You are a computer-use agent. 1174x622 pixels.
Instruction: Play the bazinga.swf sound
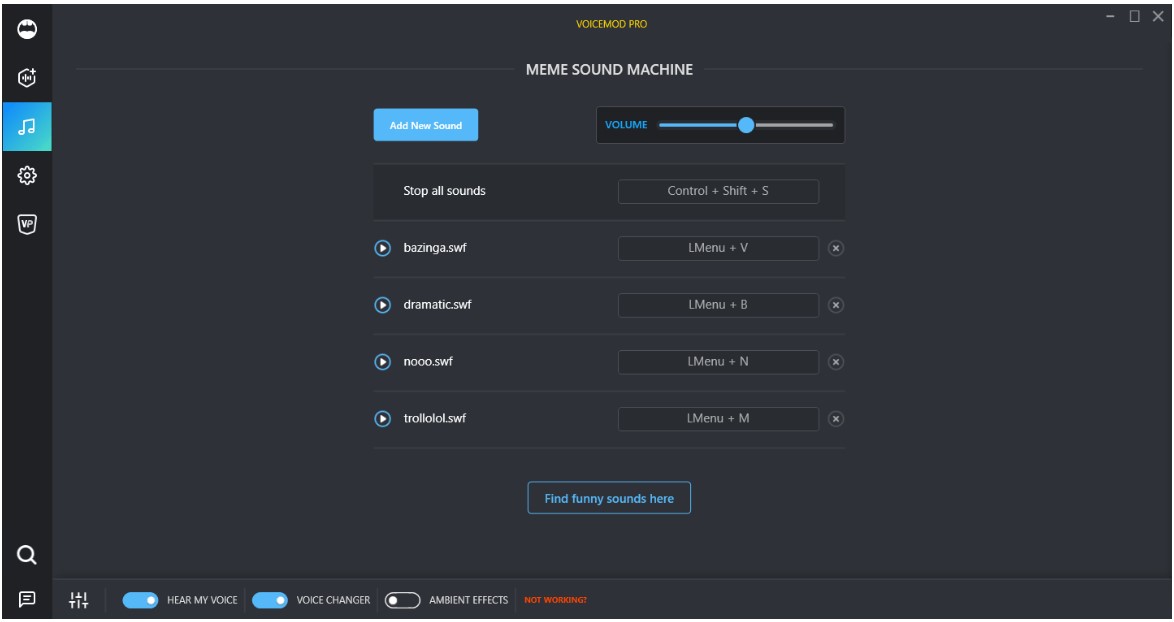point(383,248)
